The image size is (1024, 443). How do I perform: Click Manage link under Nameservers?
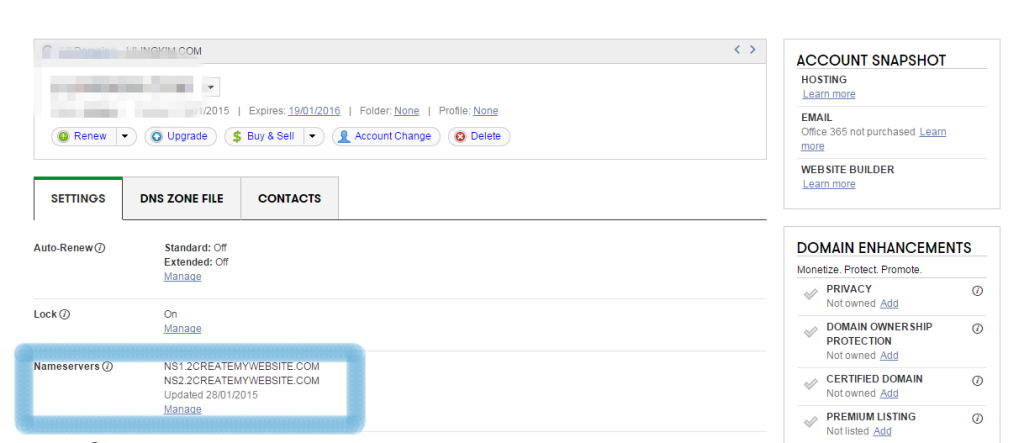(182, 409)
